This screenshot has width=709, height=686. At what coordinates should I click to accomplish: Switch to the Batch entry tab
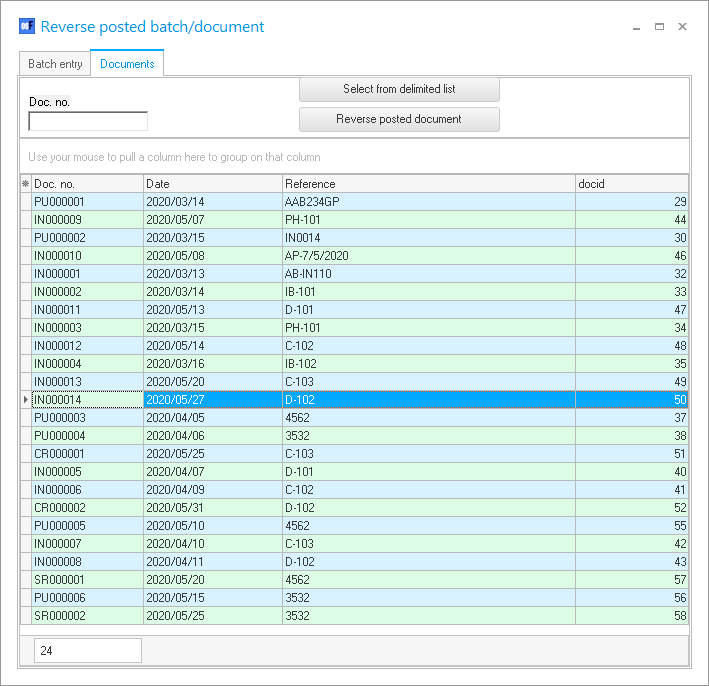(x=55, y=64)
